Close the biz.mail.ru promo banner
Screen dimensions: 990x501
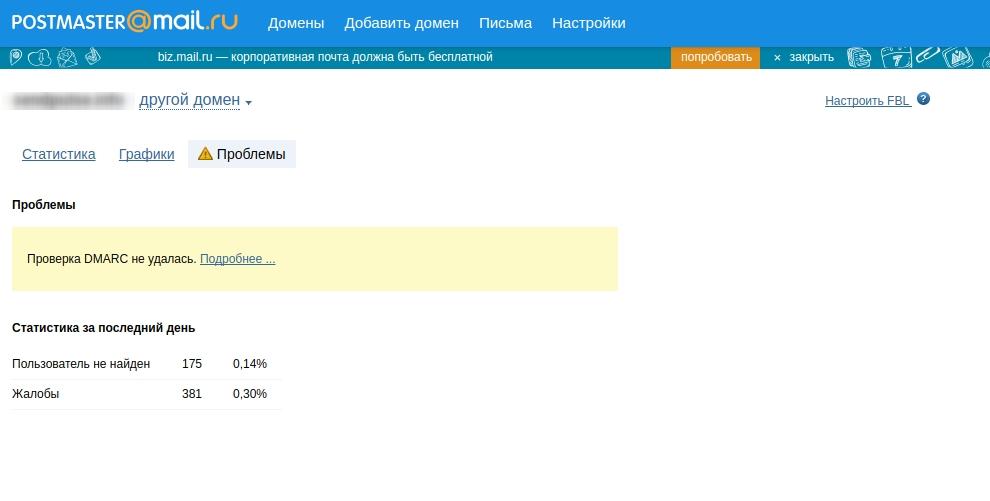tap(804, 57)
